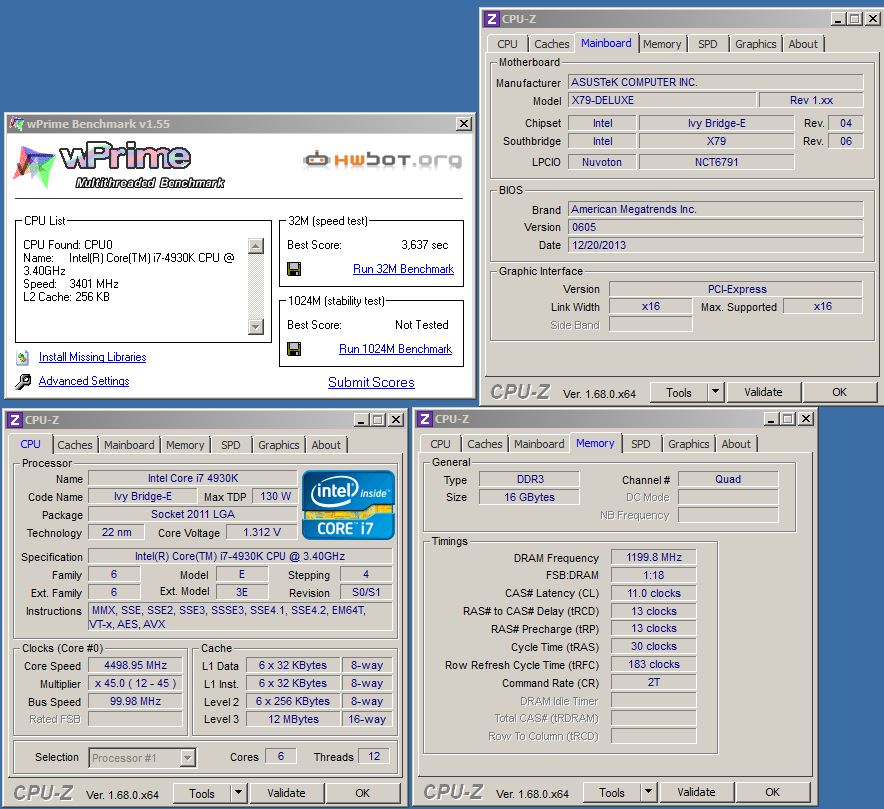
Task: Run the 1024M Benchmark
Action: click(x=395, y=349)
